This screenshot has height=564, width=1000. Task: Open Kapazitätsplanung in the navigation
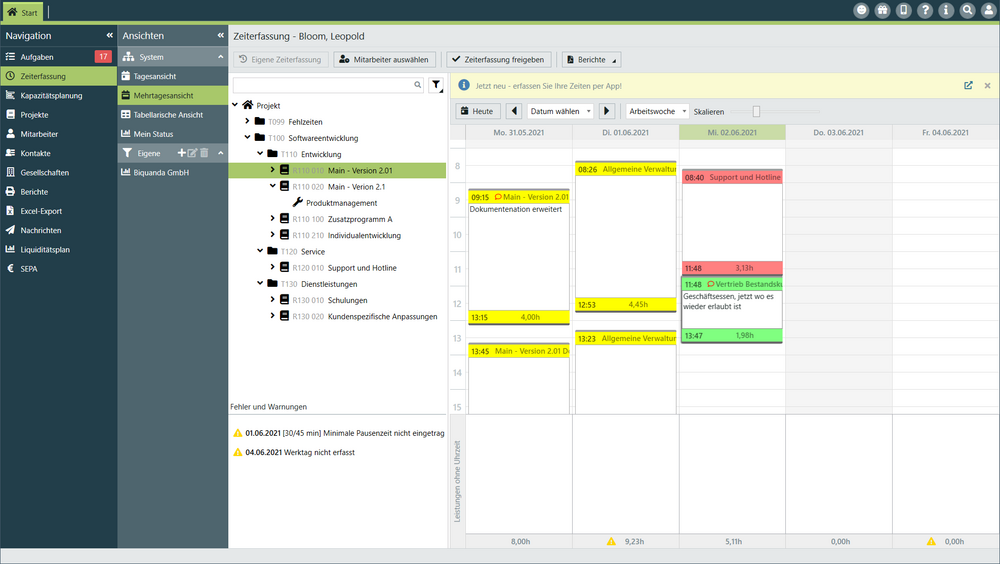51,96
